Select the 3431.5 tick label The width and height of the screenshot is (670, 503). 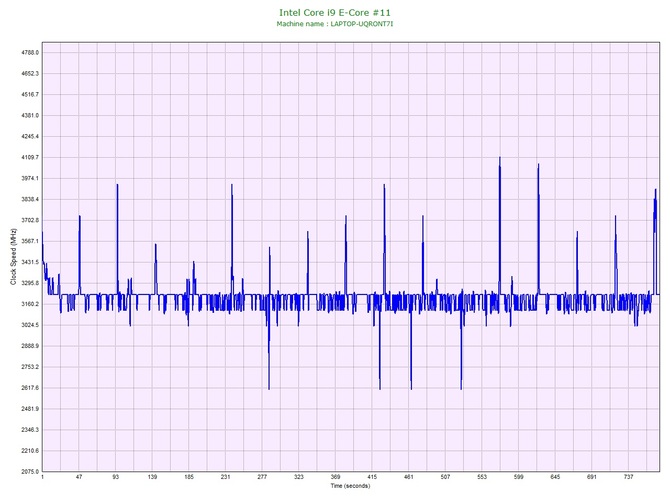pyautogui.click(x=30, y=262)
